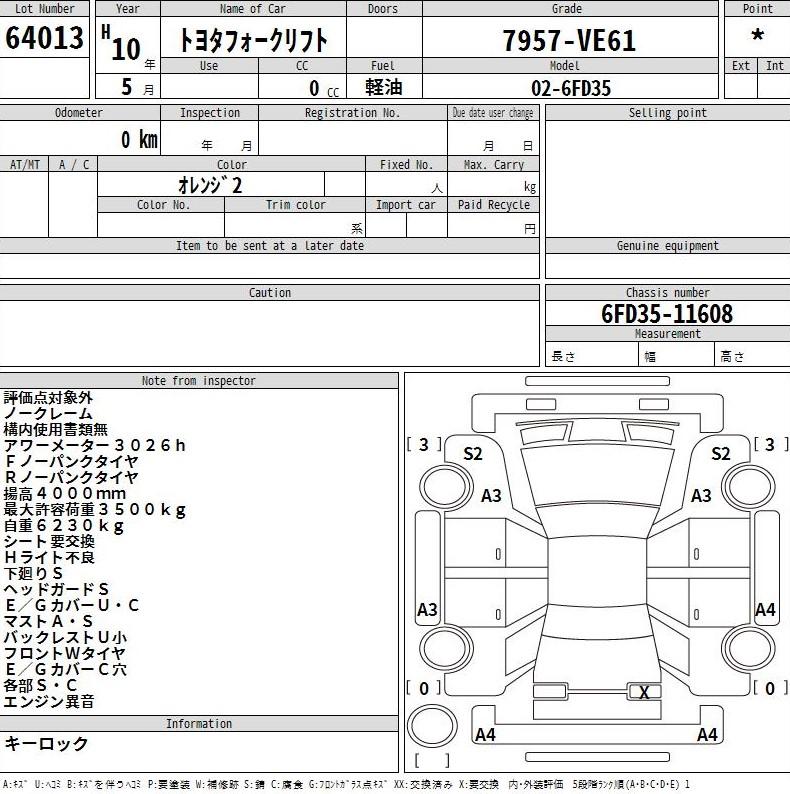Select the Measurement header
This screenshot has width=790, height=794.
[667, 334]
